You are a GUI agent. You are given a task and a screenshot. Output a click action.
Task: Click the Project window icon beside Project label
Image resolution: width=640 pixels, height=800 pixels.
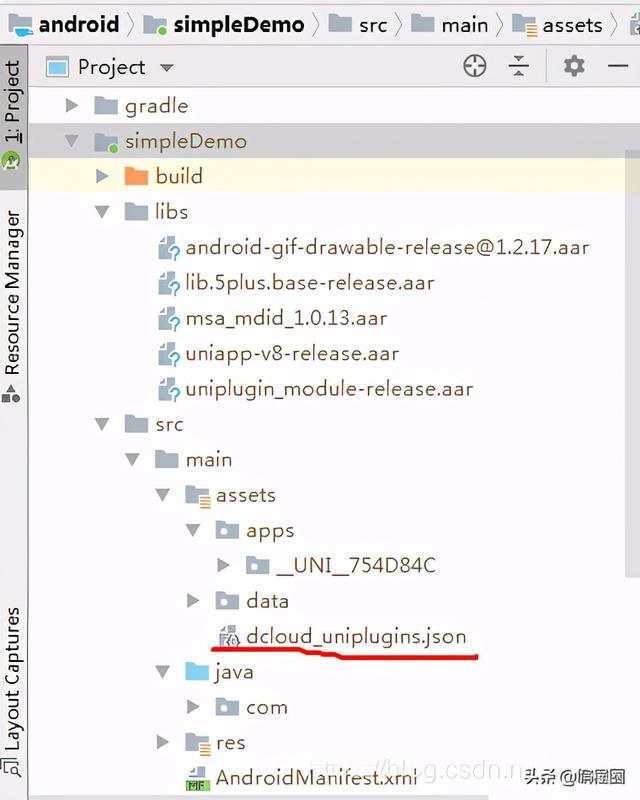(57, 67)
